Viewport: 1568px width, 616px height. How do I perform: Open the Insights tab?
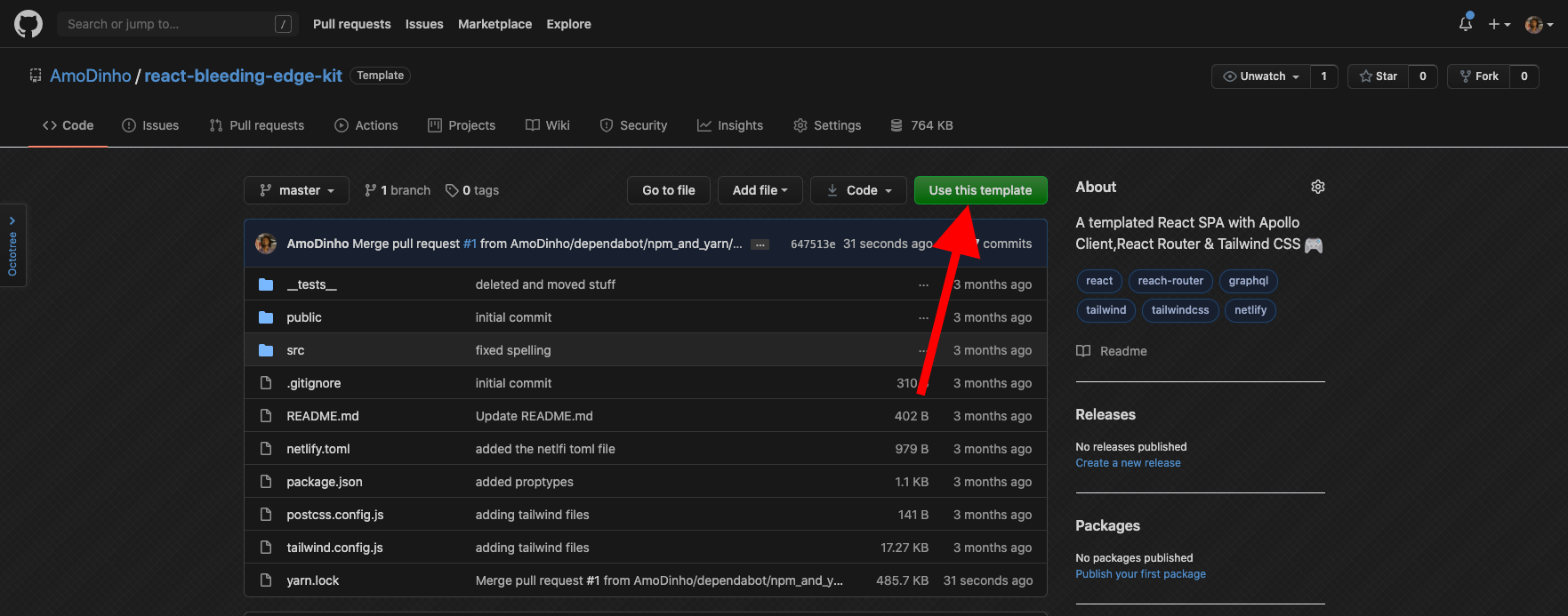coord(730,125)
